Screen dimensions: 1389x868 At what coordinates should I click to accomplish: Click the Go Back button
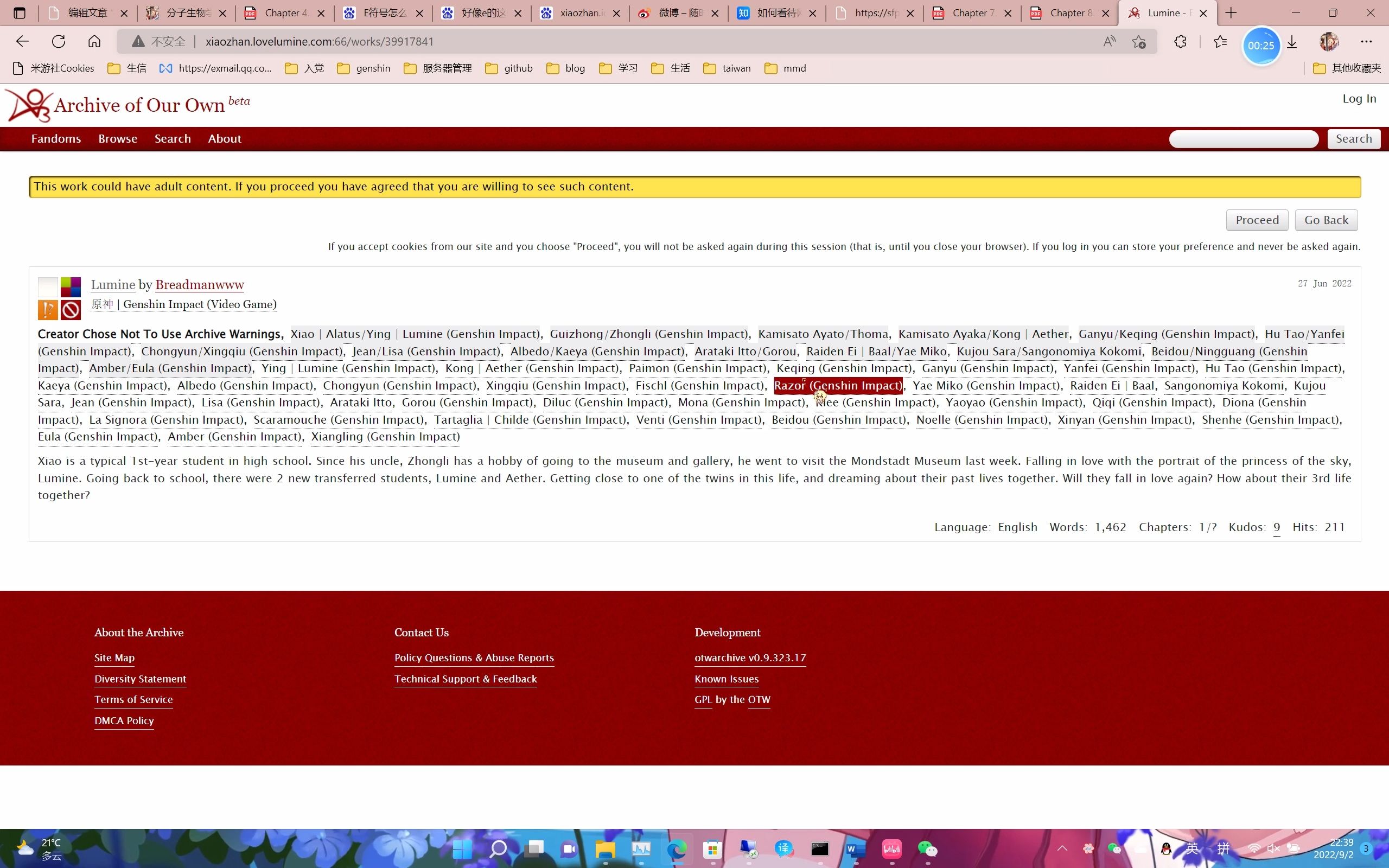[1326, 220]
